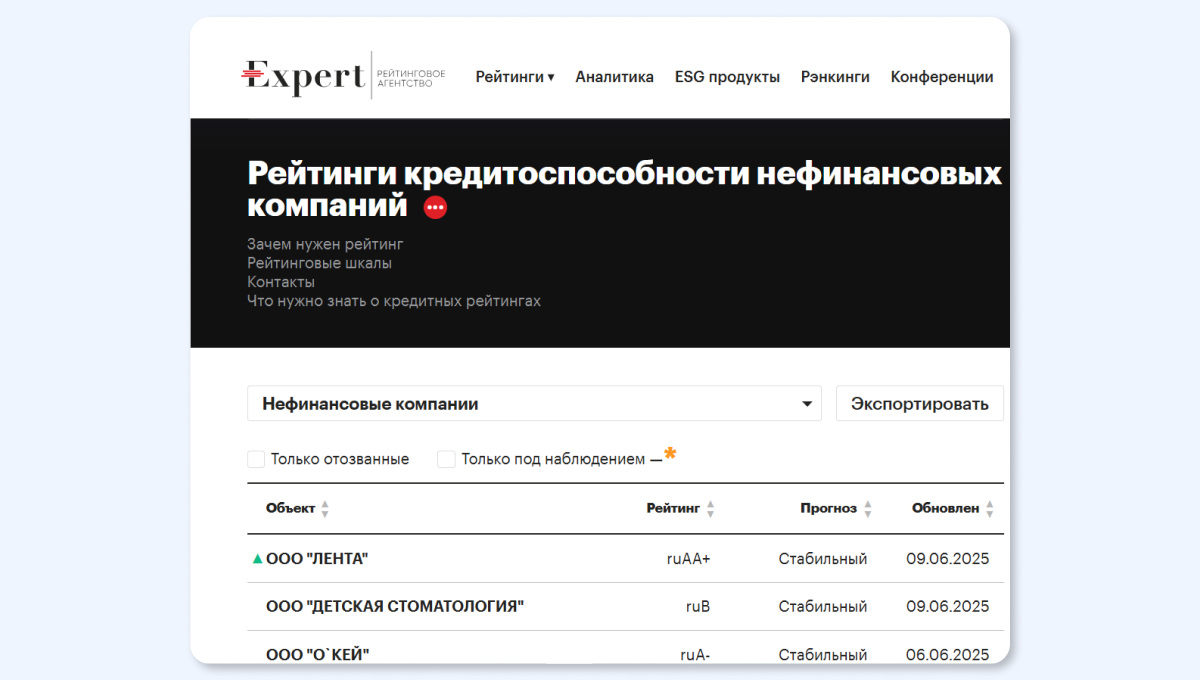The height and width of the screenshot is (680, 1200).
Task: Sort the table by the Обновлен column arrows
Action: click(x=989, y=509)
